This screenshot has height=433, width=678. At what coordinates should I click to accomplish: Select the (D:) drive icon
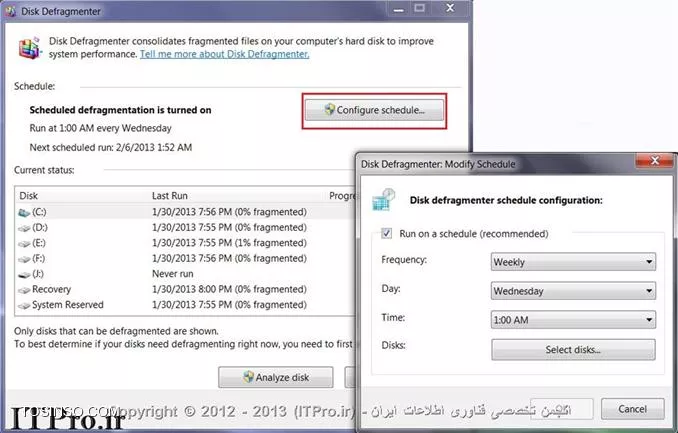pos(24,228)
